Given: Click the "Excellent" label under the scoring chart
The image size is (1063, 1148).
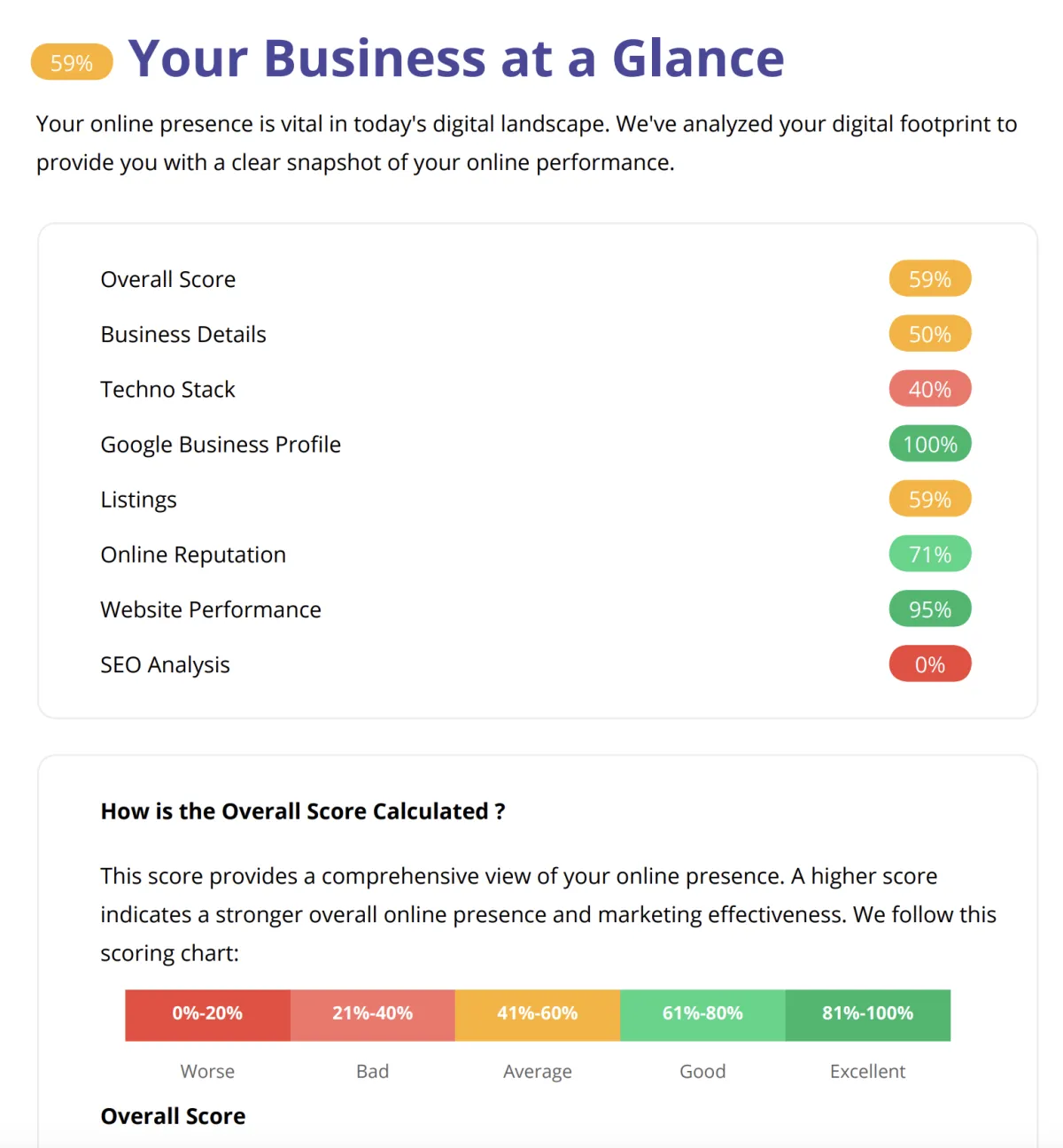Looking at the screenshot, I should pos(867,1071).
